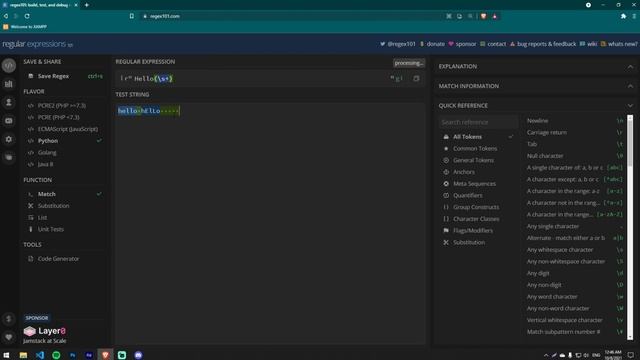Select Character Classes category
Image resolution: width=640 pixels, height=360 pixels.
click(476, 219)
